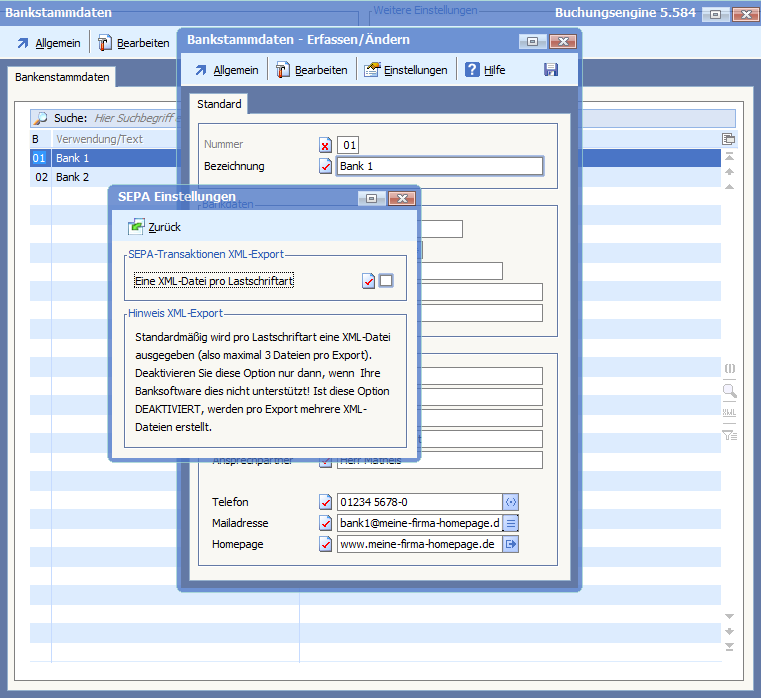The image size is (761, 698).
Task: Enable 'Eine XML-Datei pro Lastschriftart' checkbox
Action: (386, 281)
